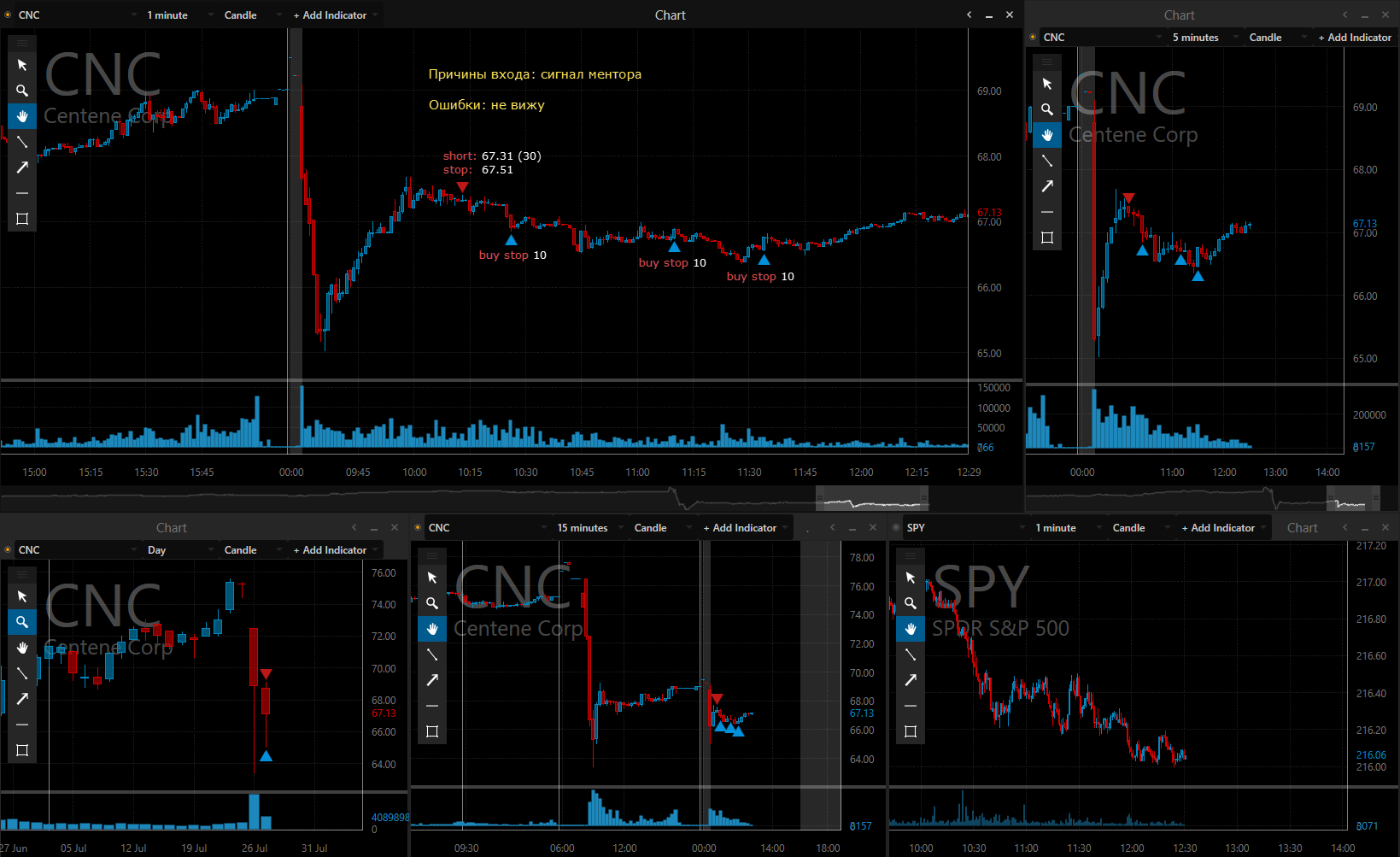Click the 216.06 price label on the SPY axis

coord(1371,754)
